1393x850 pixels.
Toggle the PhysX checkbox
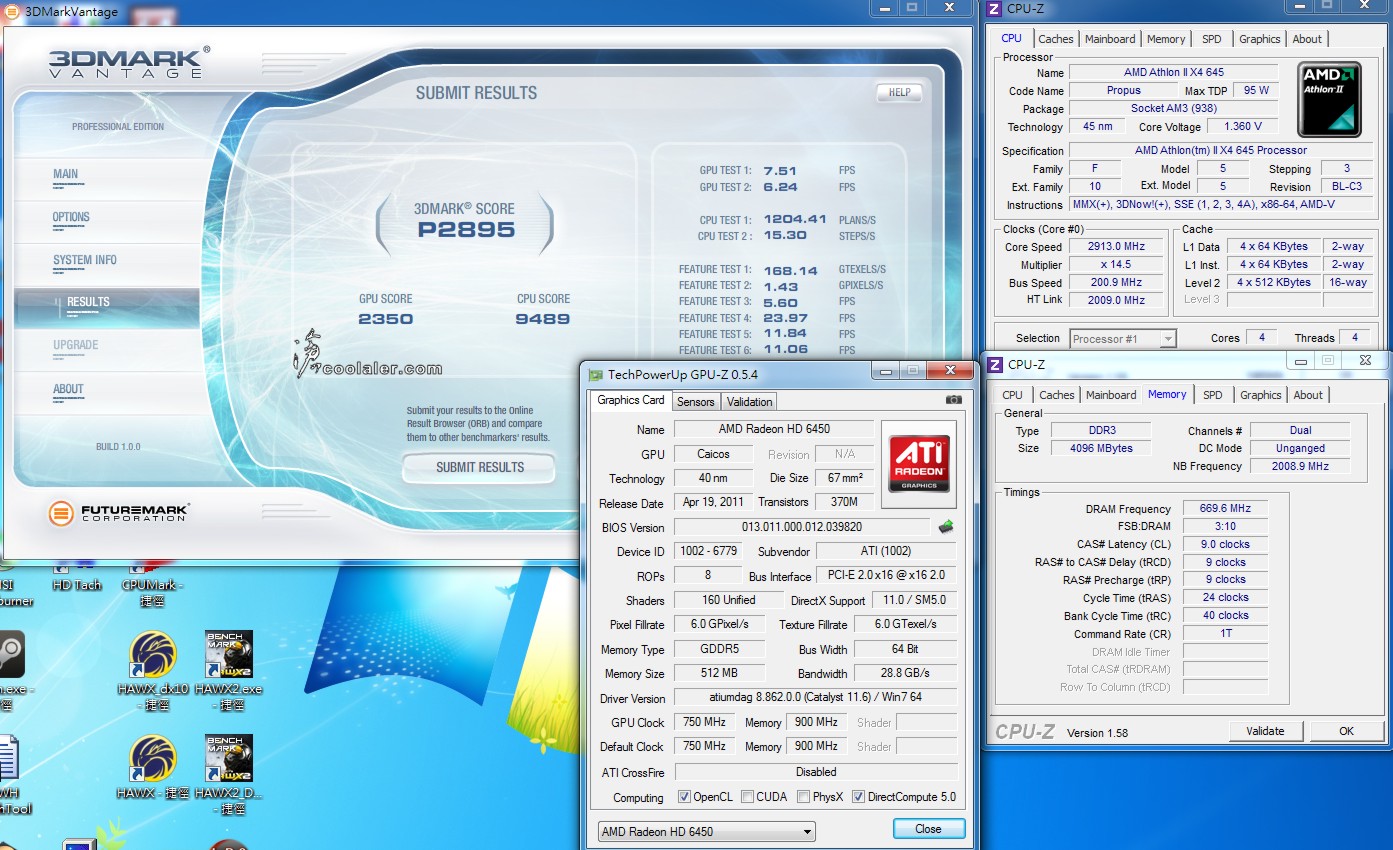click(804, 797)
